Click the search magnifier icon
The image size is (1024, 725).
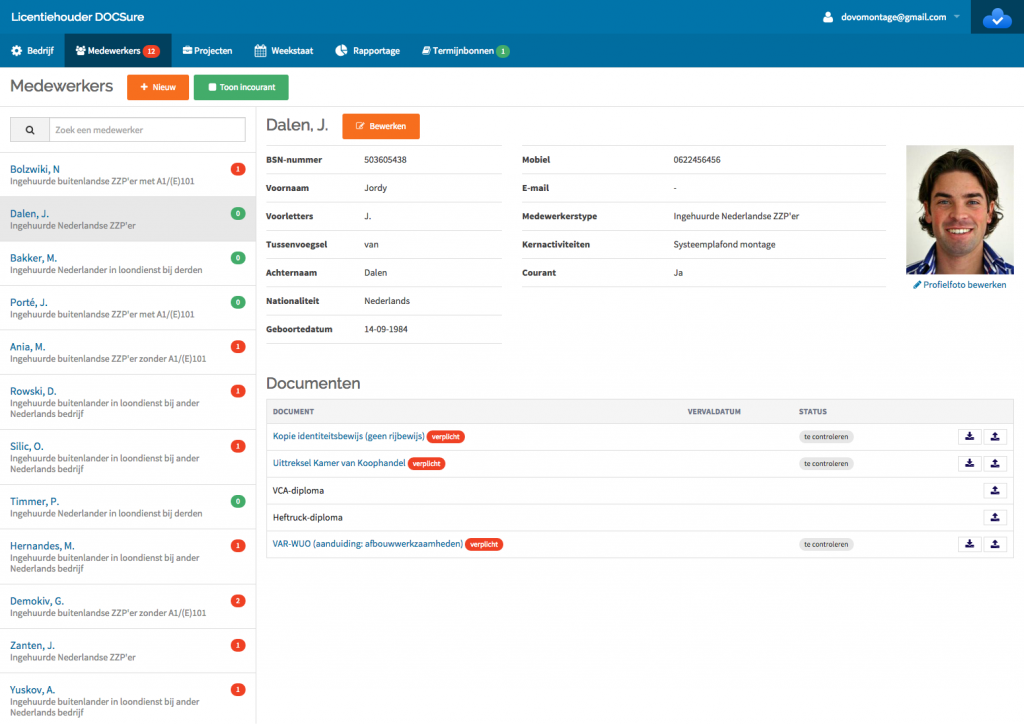29,129
